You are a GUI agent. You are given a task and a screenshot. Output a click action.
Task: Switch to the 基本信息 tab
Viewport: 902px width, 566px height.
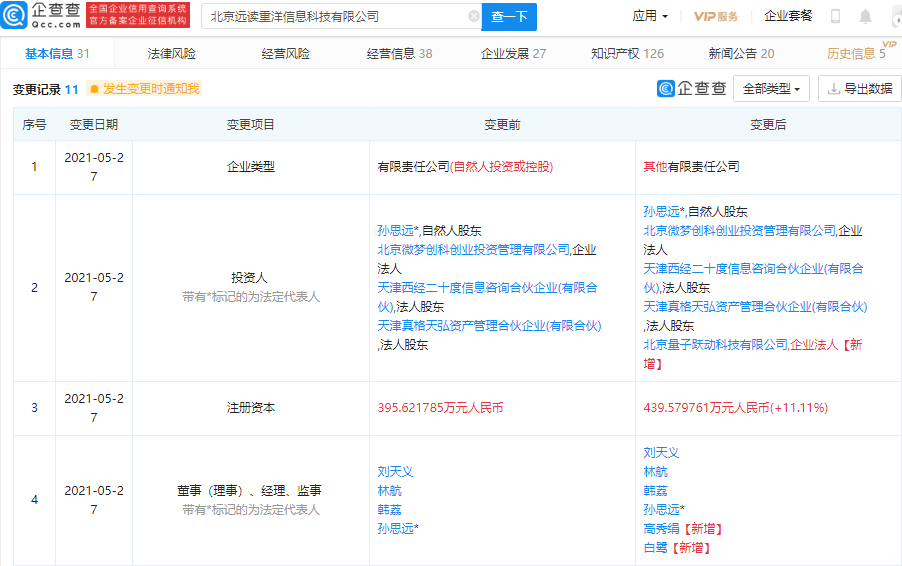[57, 53]
